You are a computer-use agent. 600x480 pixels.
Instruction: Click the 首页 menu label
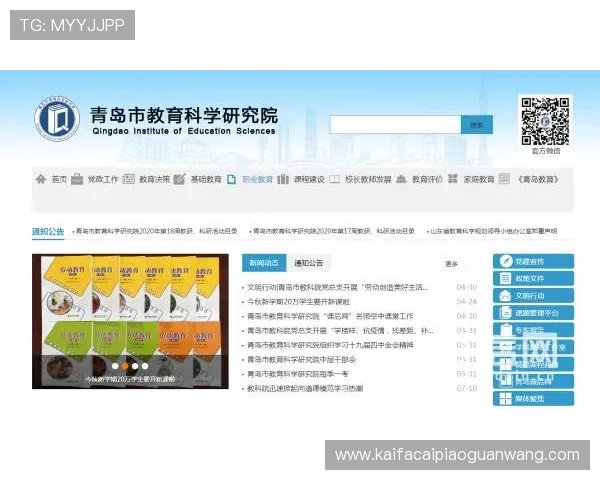[59, 179]
